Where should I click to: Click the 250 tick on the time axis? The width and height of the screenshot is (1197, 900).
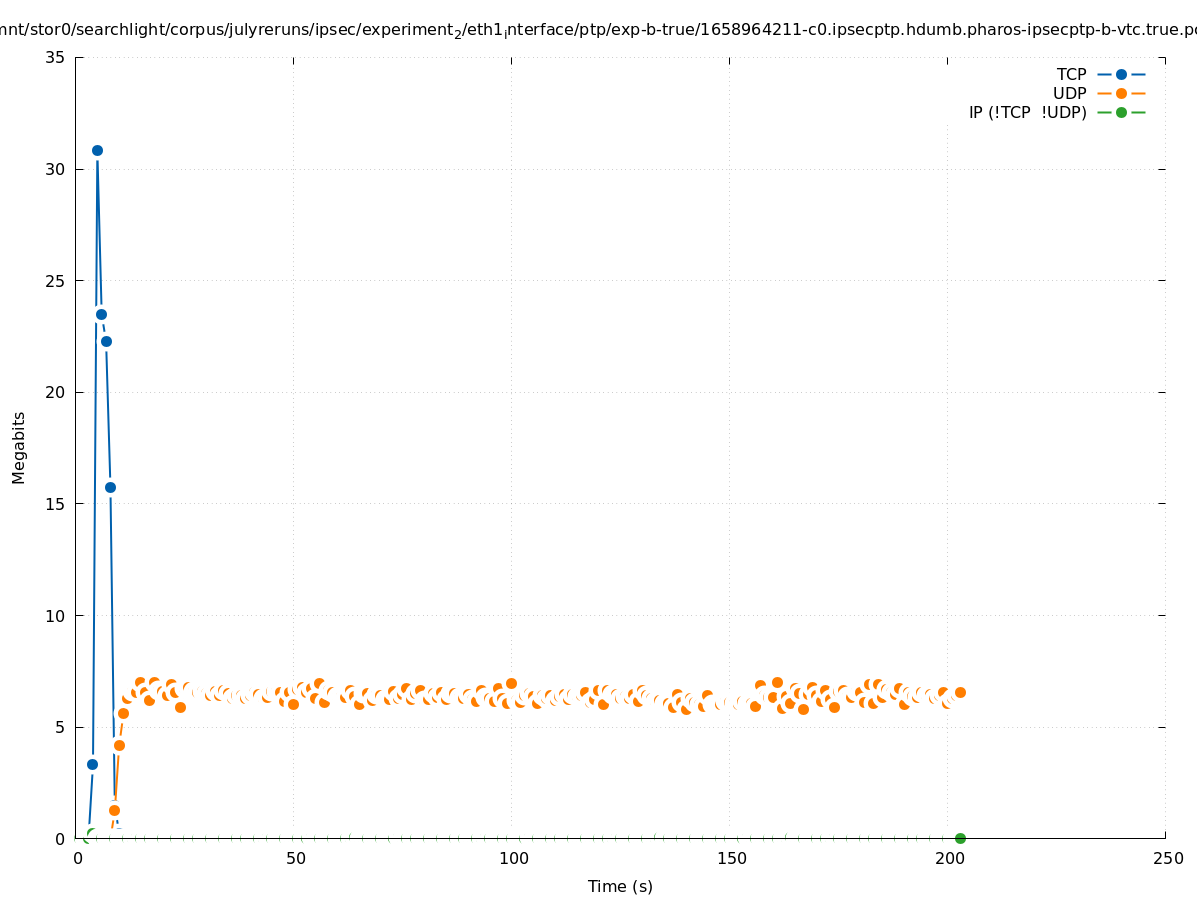(x=1167, y=859)
